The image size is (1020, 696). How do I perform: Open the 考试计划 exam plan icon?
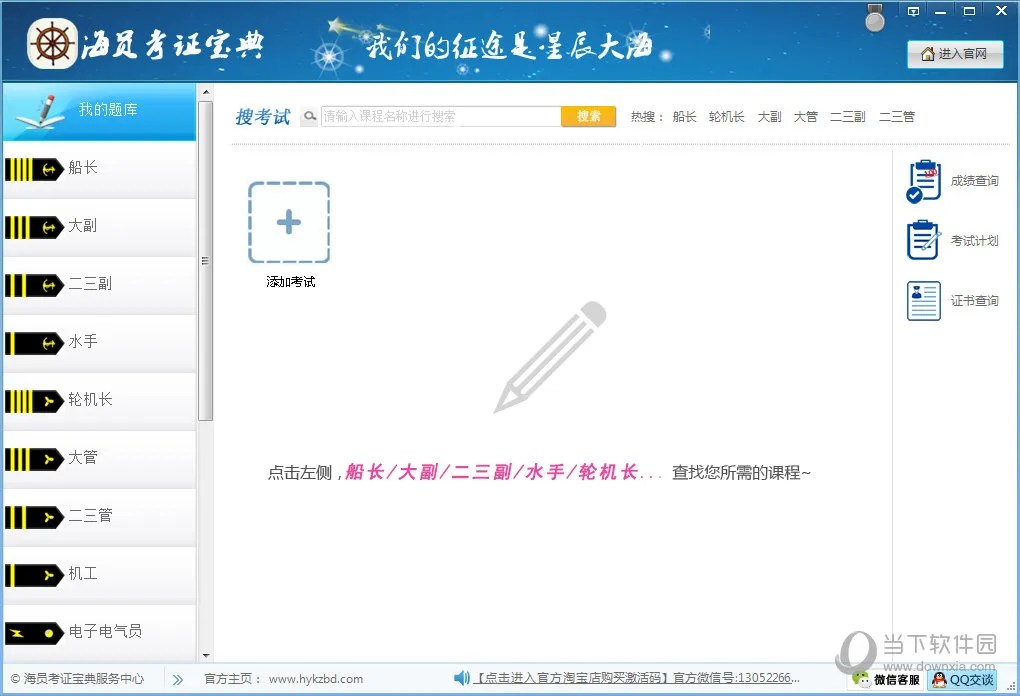click(x=924, y=241)
